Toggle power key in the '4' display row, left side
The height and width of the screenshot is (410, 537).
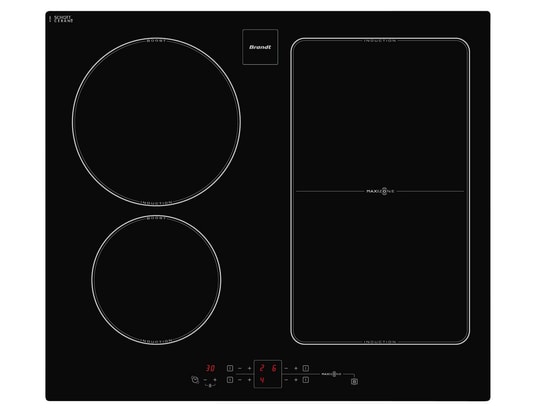coord(230,380)
